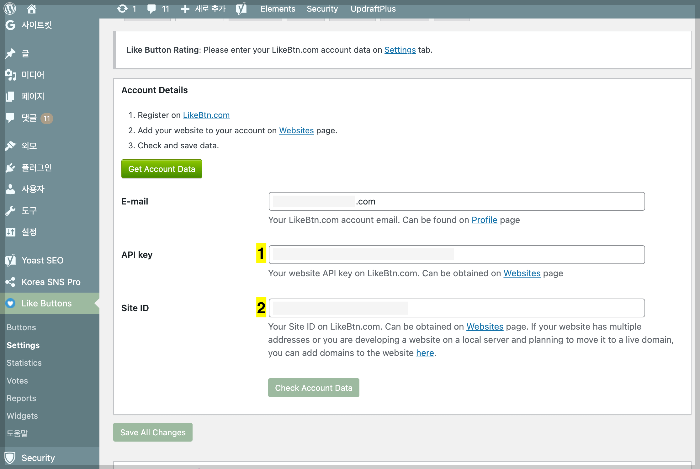Image resolution: width=700 pixels, height=469 pixels.
Task: Focus the E-mail input field
Action: (x=457, y=201)
